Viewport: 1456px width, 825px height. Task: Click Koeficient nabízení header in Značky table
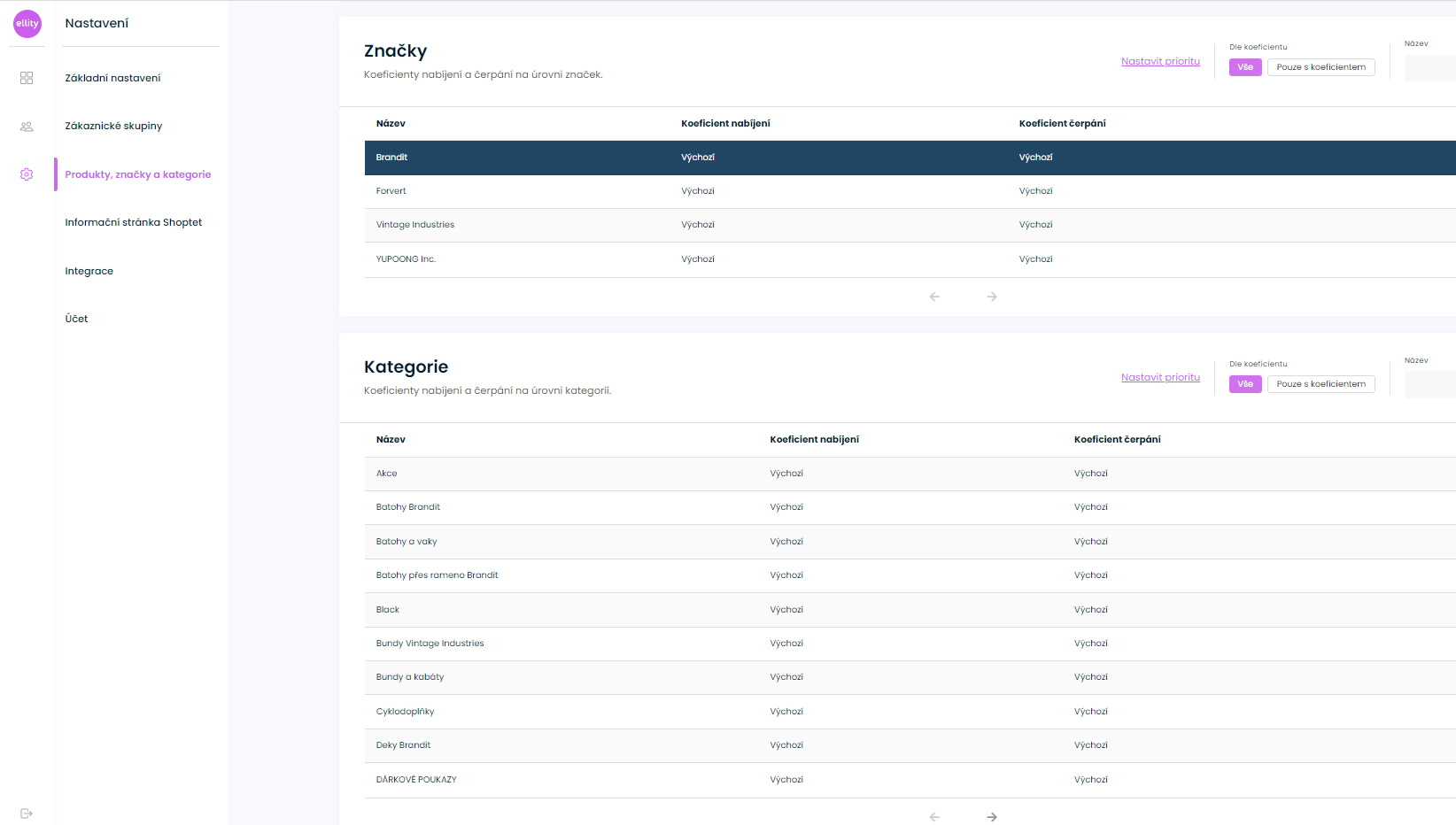coord(725,124)
